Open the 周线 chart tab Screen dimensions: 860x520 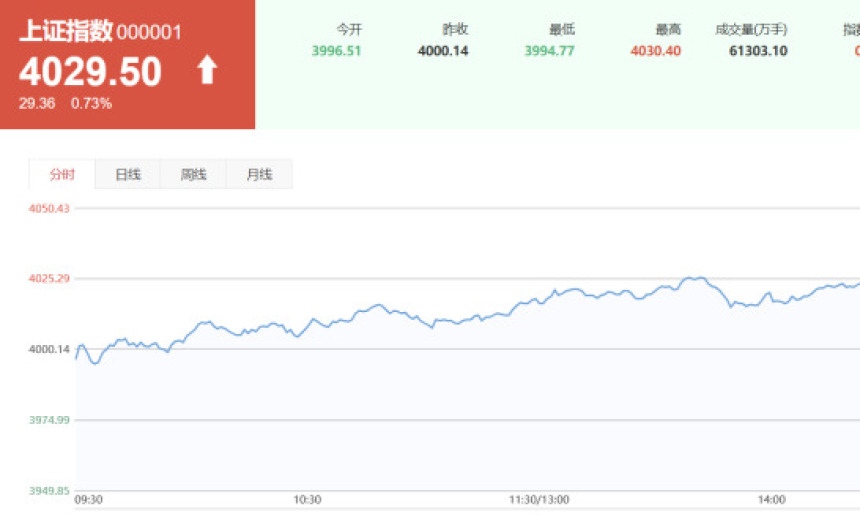[x=193, y=175]
